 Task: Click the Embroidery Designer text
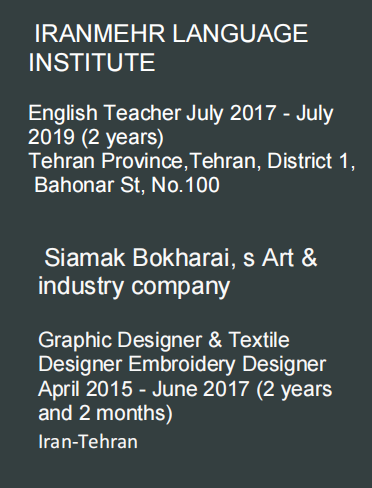[227, 364]
